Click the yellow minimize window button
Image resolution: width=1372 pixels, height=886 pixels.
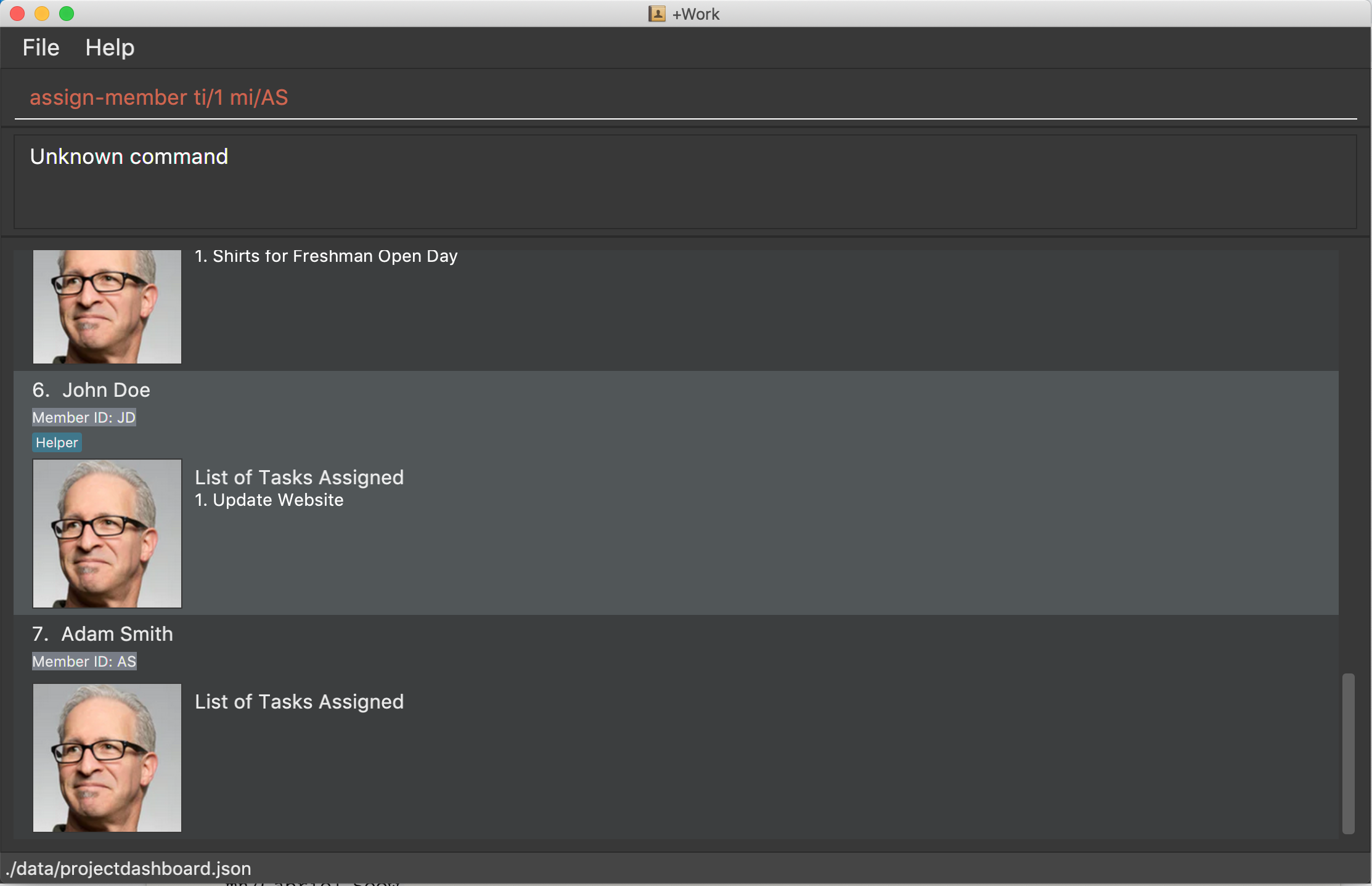point(42,14)
